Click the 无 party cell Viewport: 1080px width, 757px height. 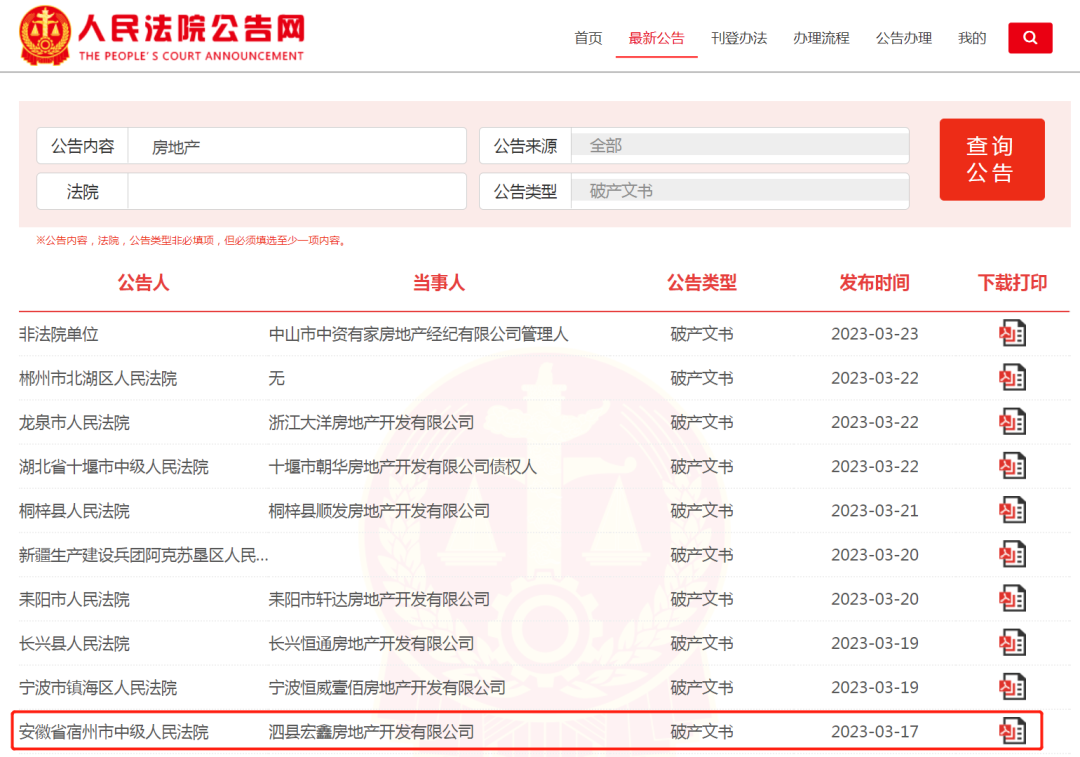pyautogui.click(x=276, y=378)
